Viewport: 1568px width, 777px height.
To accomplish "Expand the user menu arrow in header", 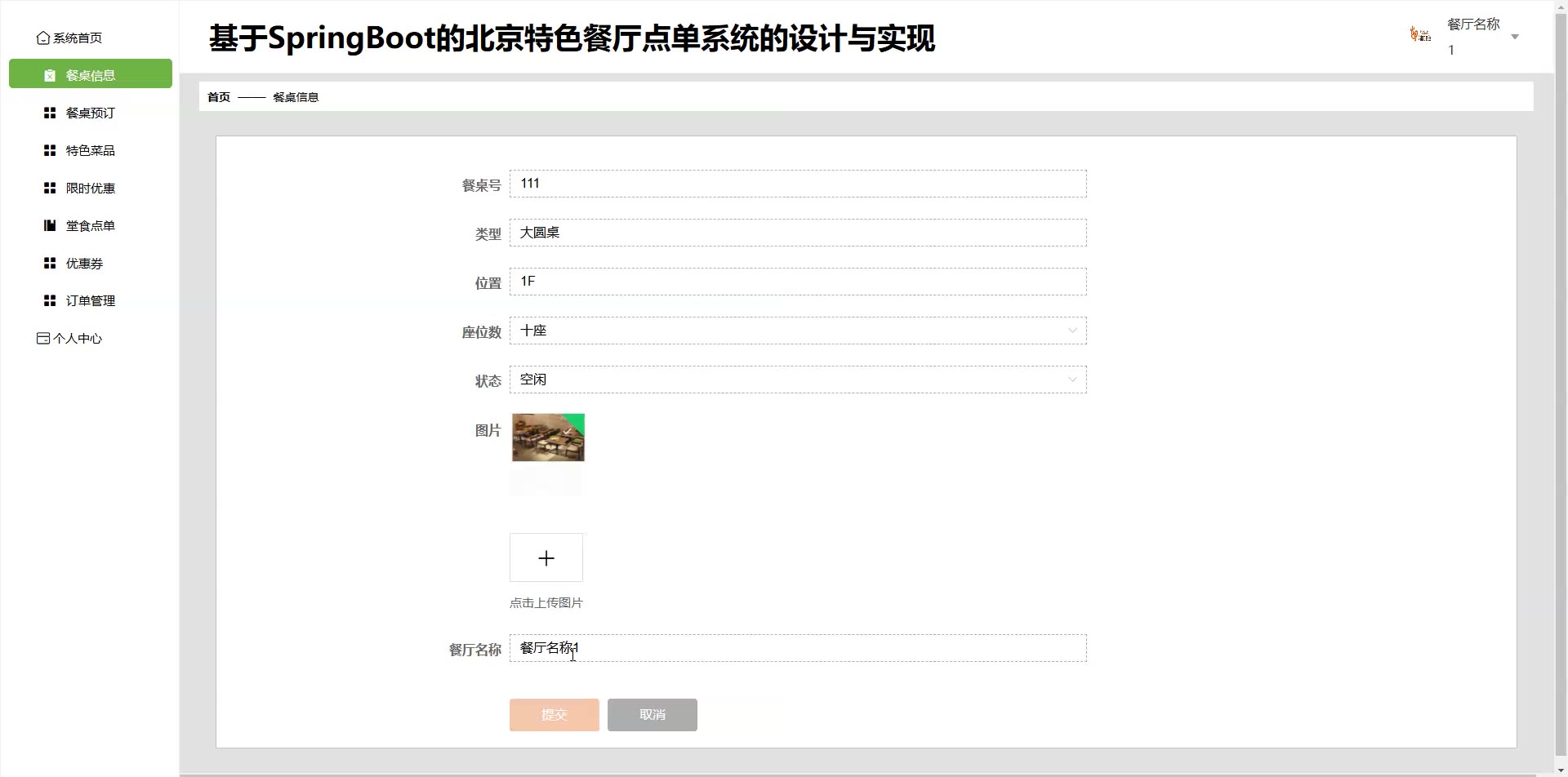I will 1515,37.
